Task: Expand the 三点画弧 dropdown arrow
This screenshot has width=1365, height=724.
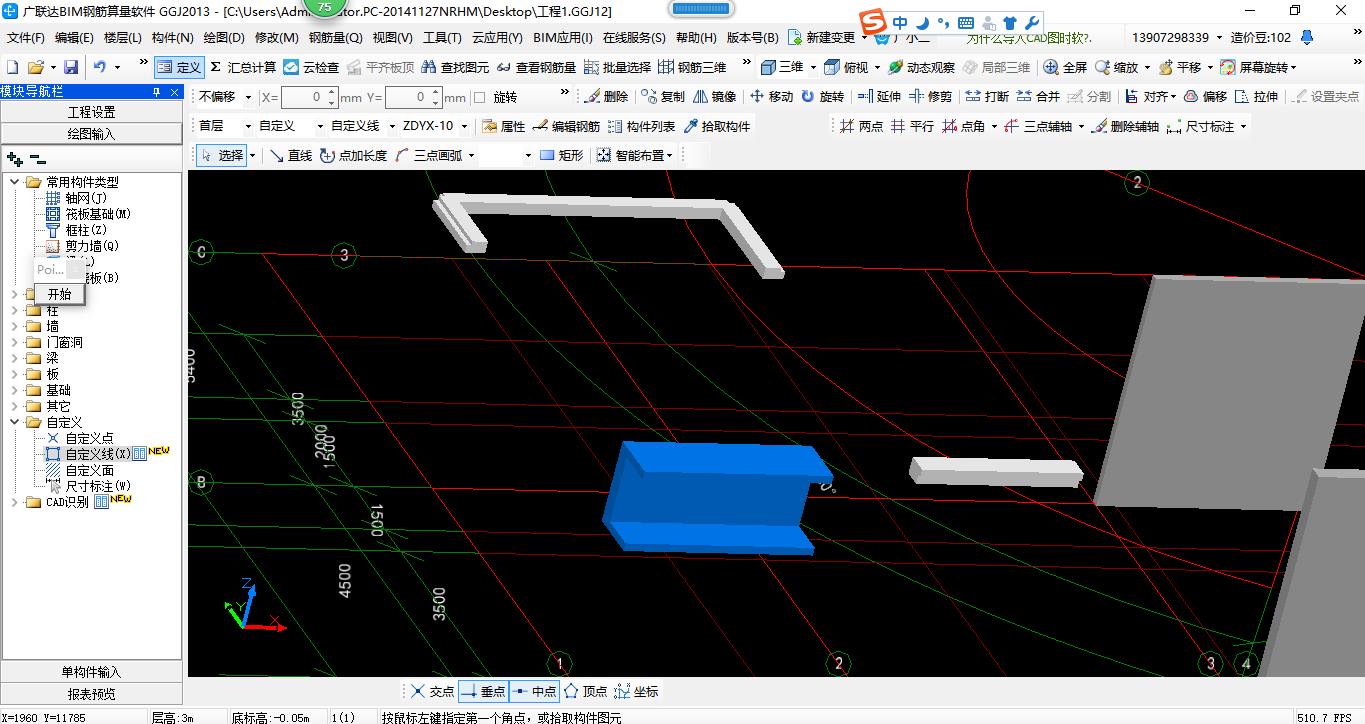Action: coord(469,156)
